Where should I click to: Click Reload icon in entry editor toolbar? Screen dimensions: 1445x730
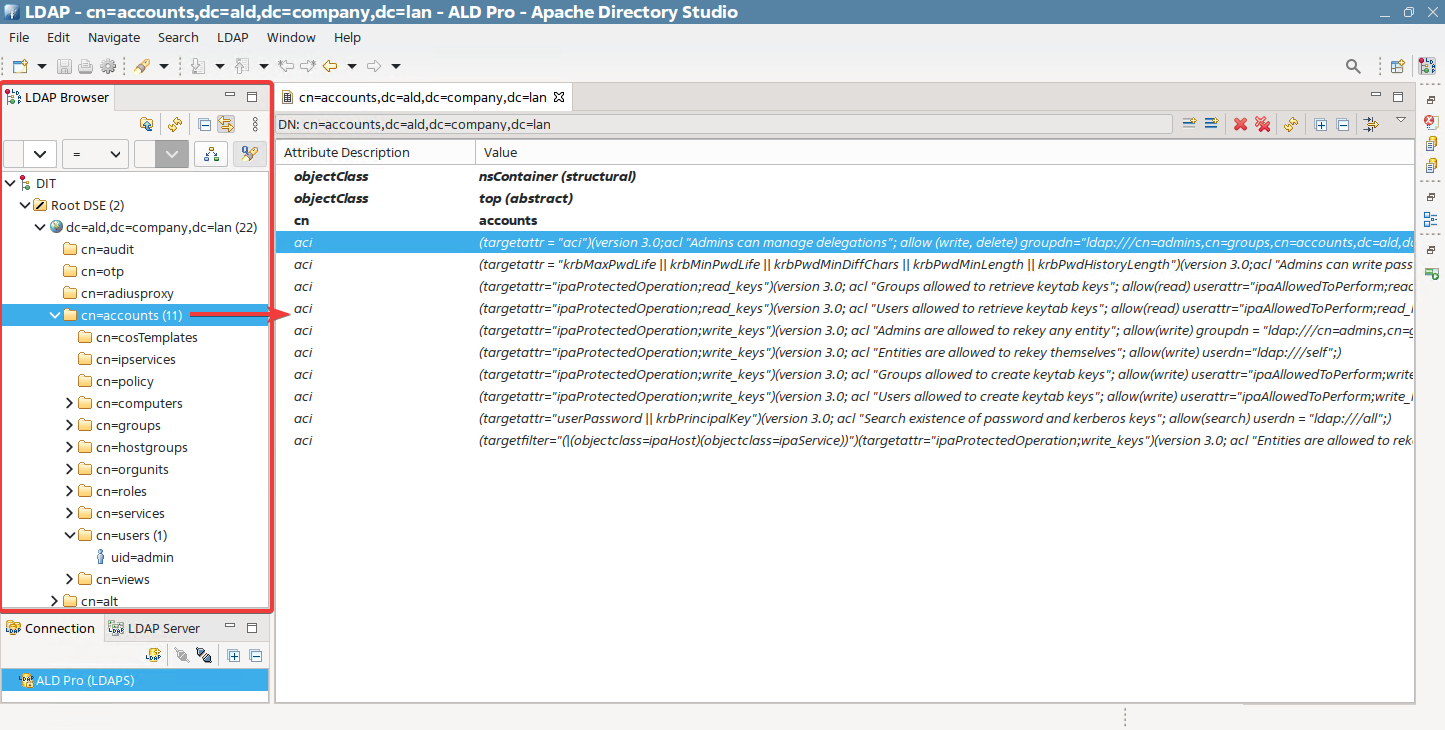click(x=1291, y=124)
